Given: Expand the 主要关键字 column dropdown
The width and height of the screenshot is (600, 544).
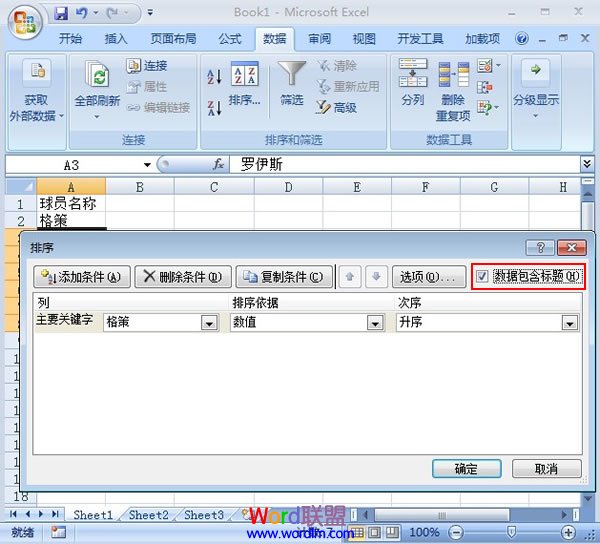Looking at the screenshot, I should [209, 323].
